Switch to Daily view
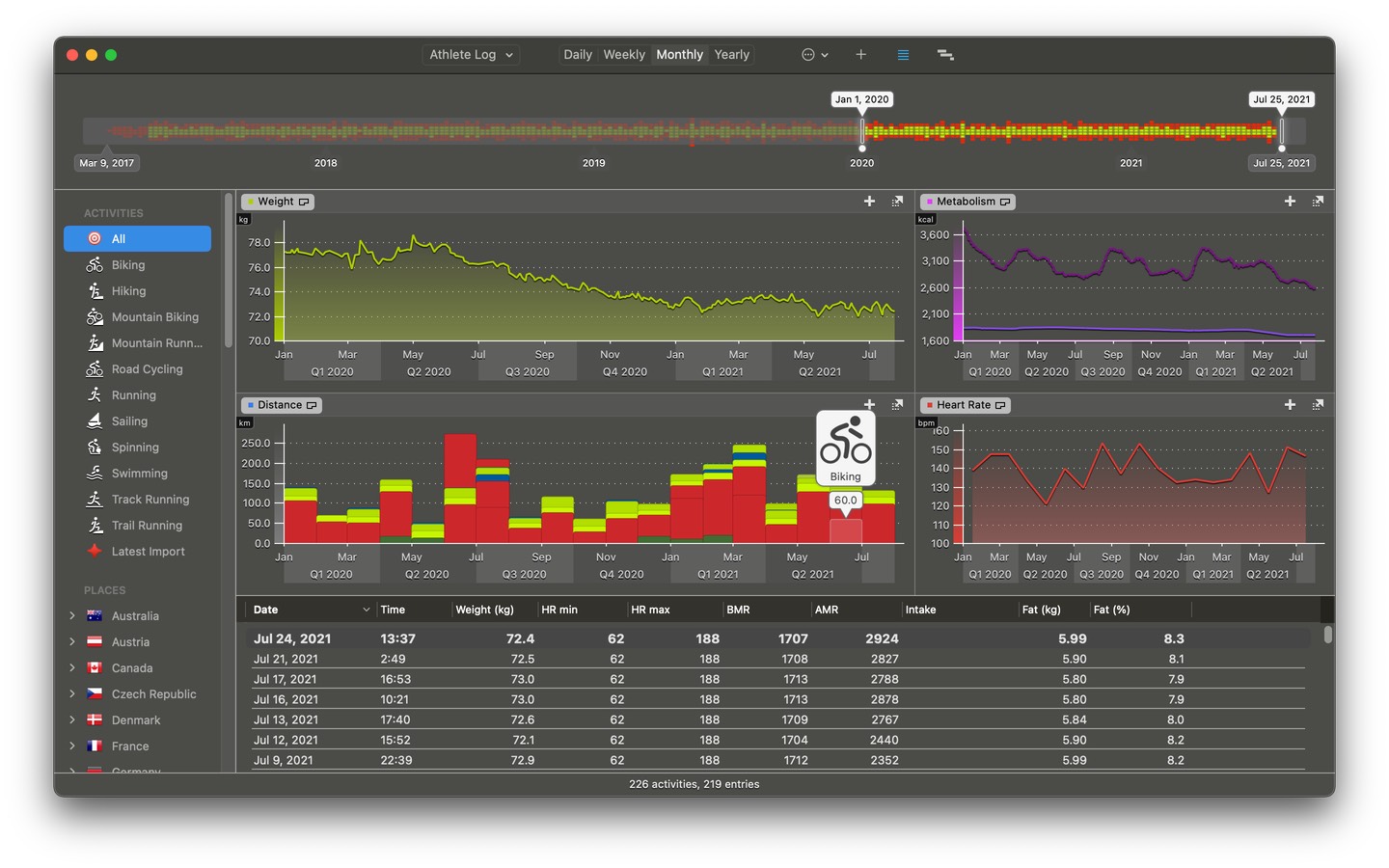The width and height of the screenshot is (1389, 868). [x=578, y=55]
